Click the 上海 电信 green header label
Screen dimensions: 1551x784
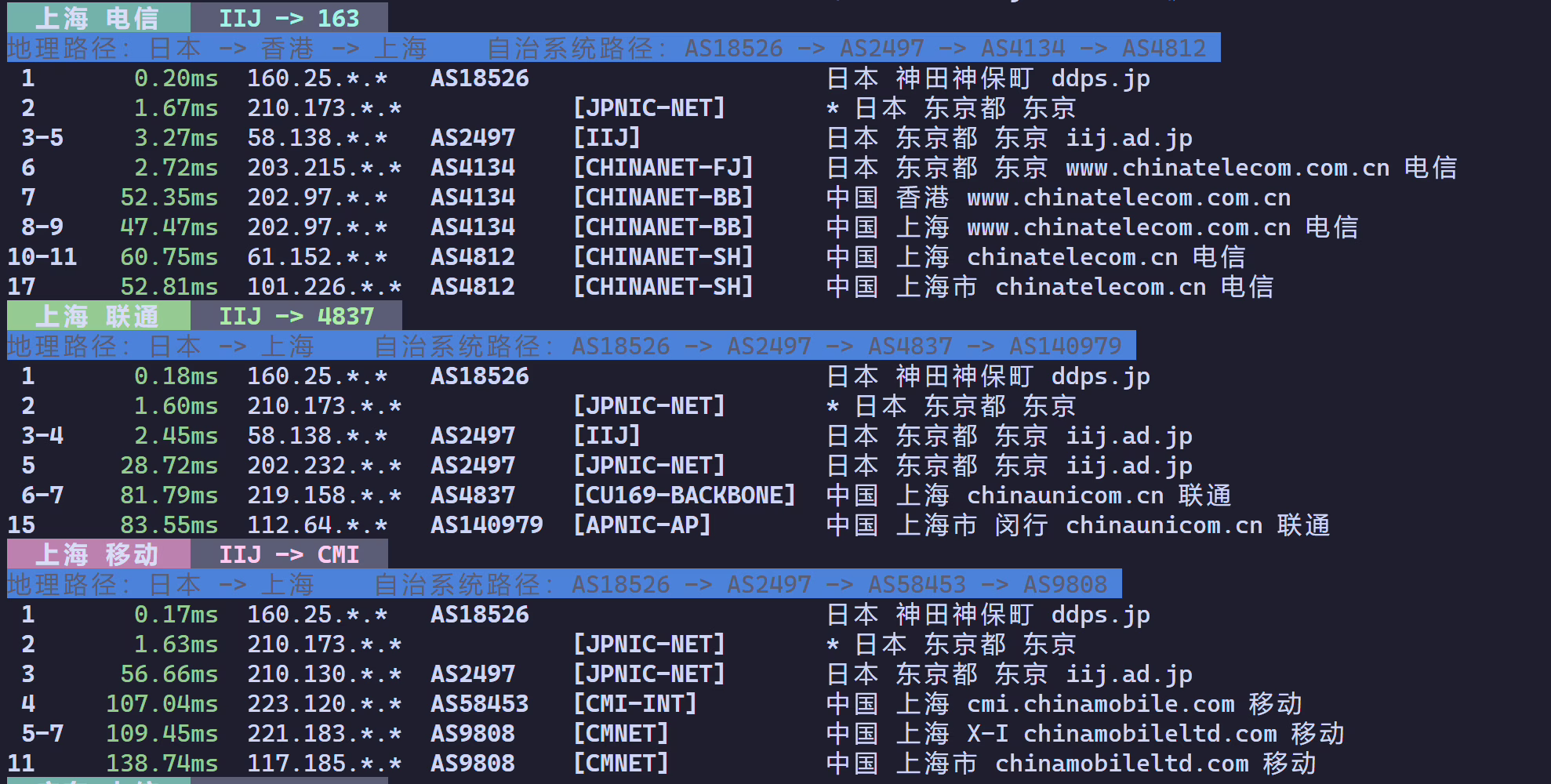(98, 17)
